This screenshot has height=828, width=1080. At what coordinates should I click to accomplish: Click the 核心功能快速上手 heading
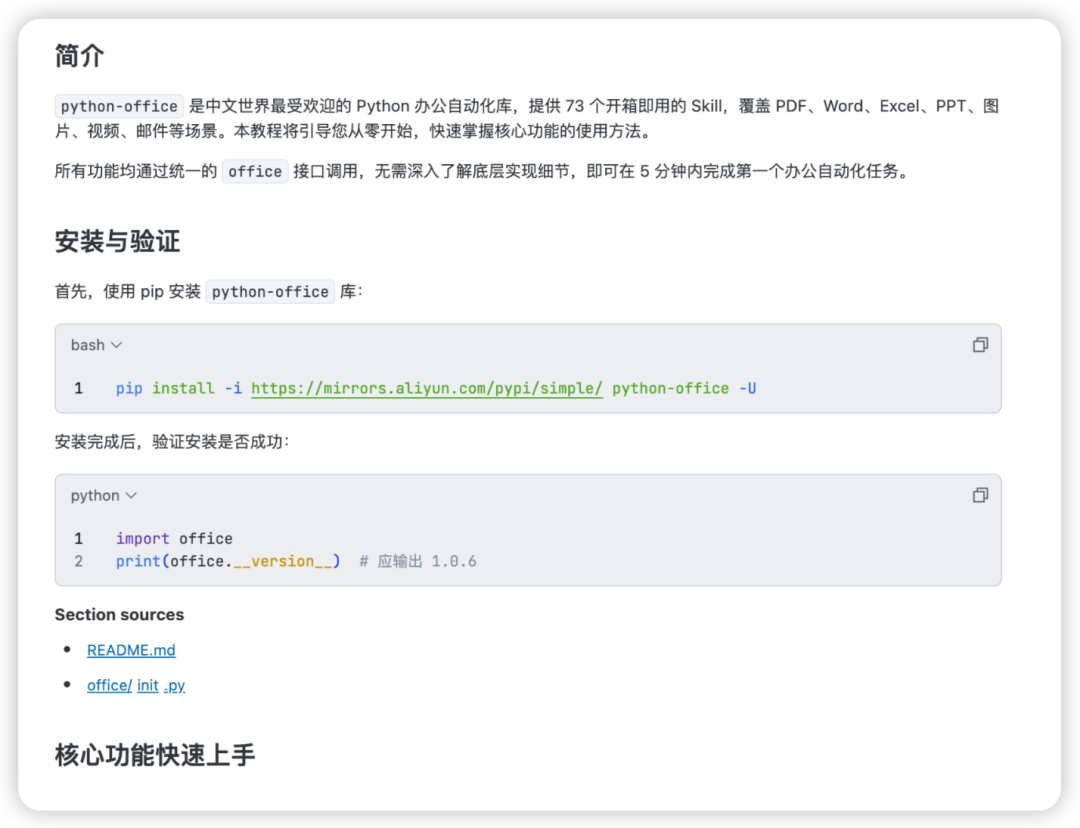tap(155, 755)
